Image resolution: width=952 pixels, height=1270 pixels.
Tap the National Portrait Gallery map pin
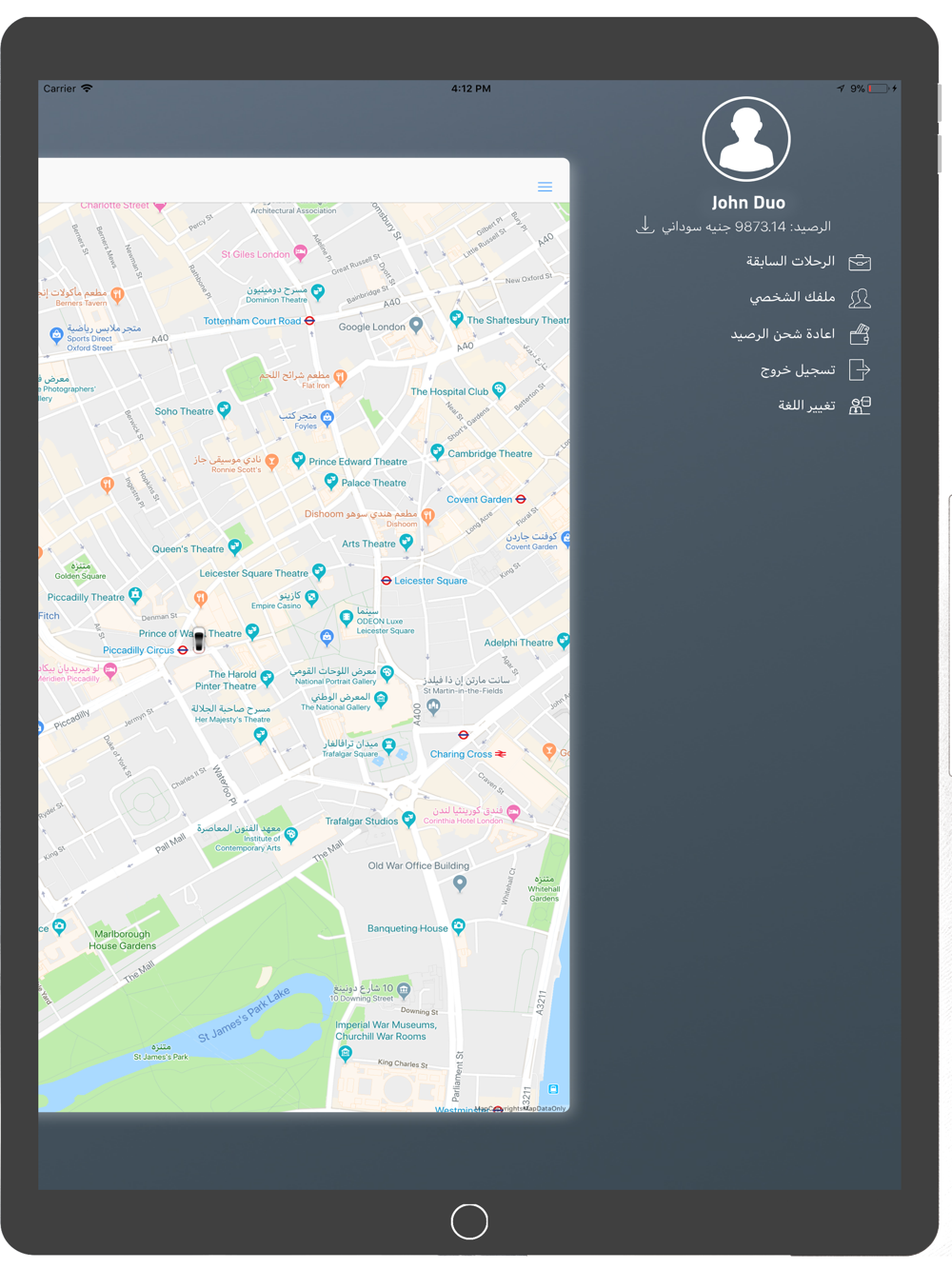[x=387, y=673]
